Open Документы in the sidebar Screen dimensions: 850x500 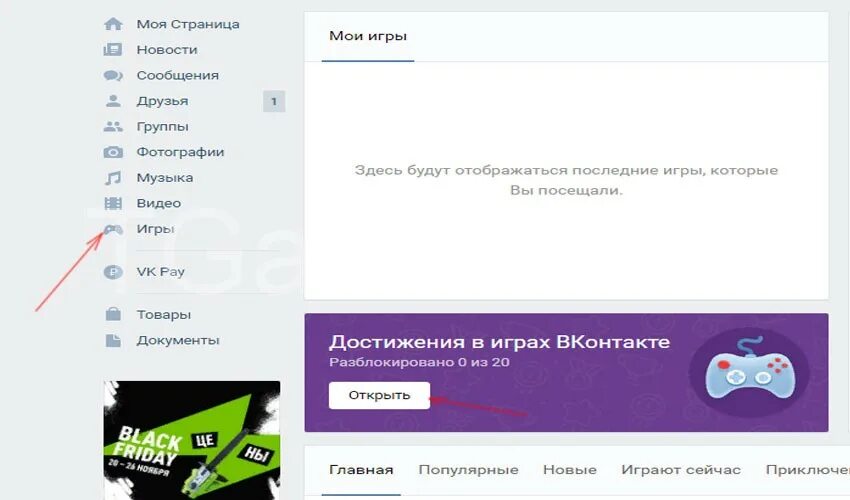pos(178,341)
